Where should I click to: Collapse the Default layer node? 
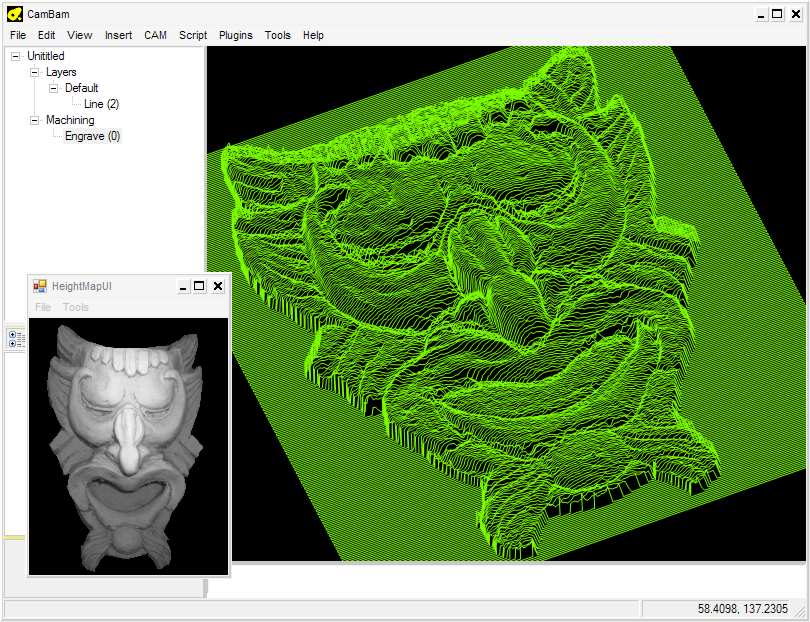coord(54,88)
